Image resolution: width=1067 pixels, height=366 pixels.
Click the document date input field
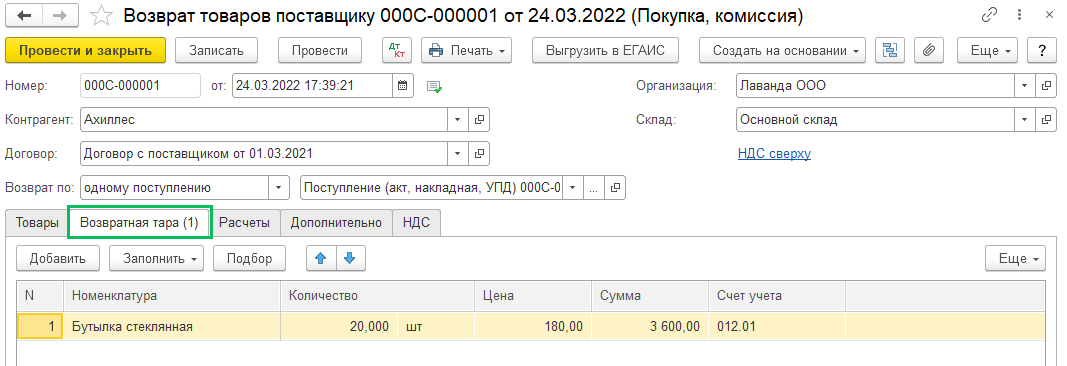coord(312,86)
